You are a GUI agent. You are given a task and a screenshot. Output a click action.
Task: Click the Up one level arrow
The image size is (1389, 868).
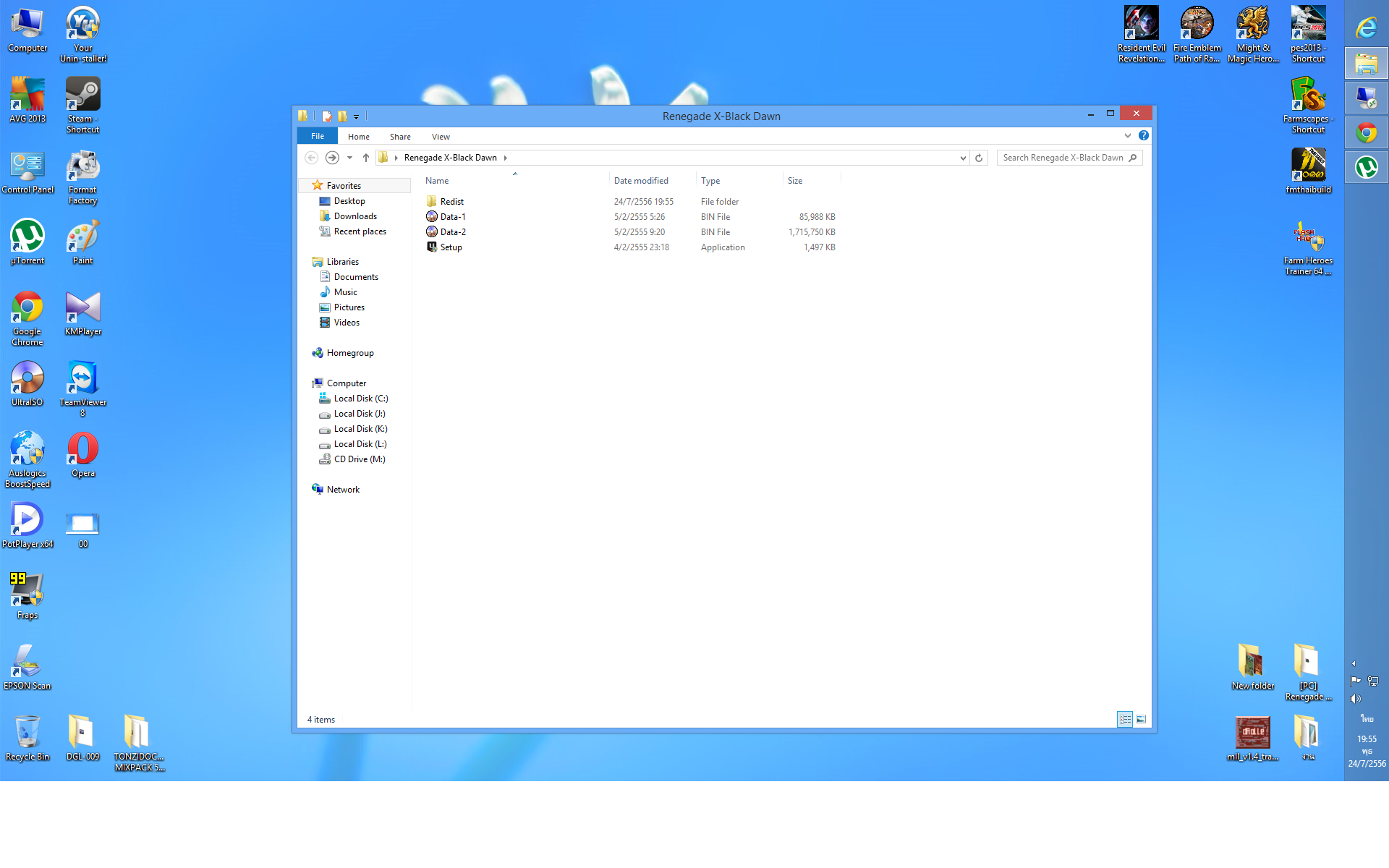click(x=366, y=158)
